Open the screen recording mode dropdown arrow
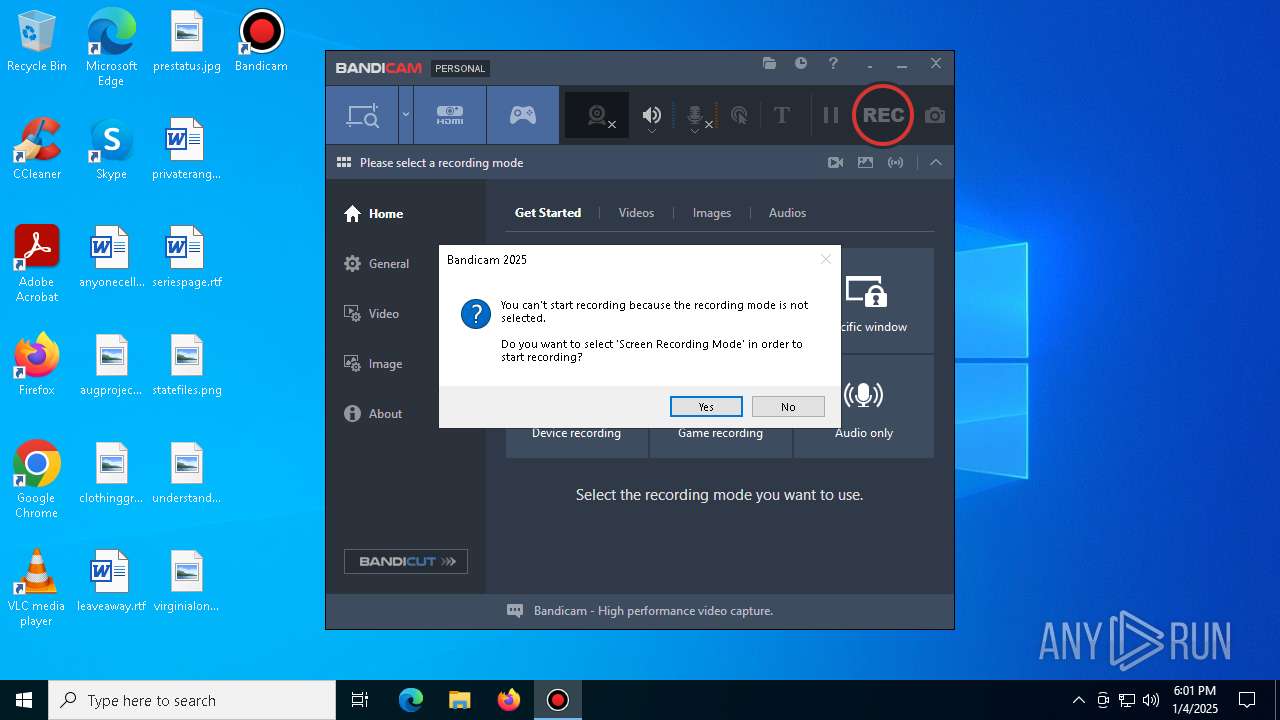The height and width of the screenshot is (720, 1280). pyautogui.click(x=406, y=115)
